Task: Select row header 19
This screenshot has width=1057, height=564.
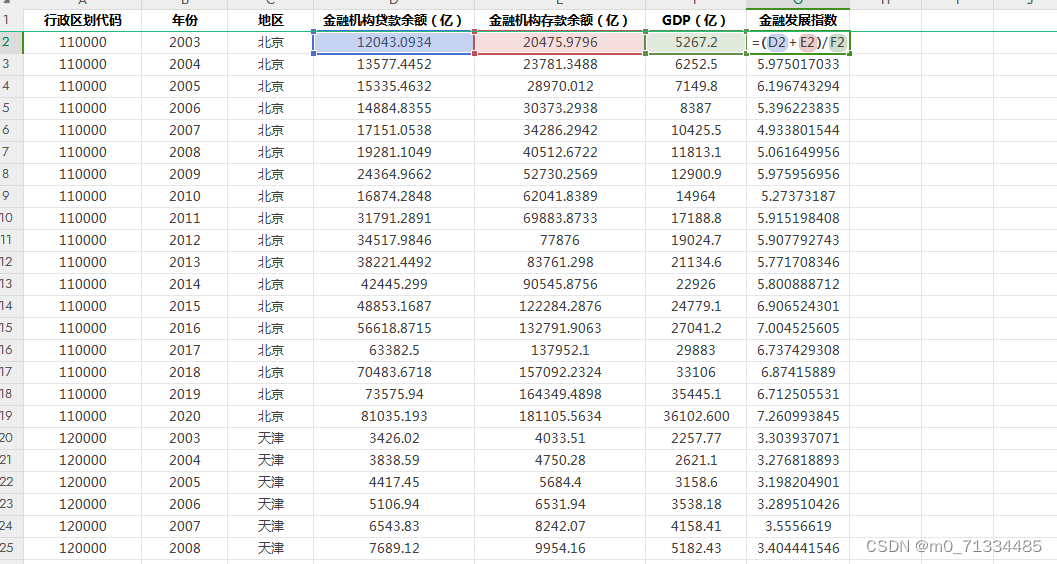Action: tap(11, 416)
